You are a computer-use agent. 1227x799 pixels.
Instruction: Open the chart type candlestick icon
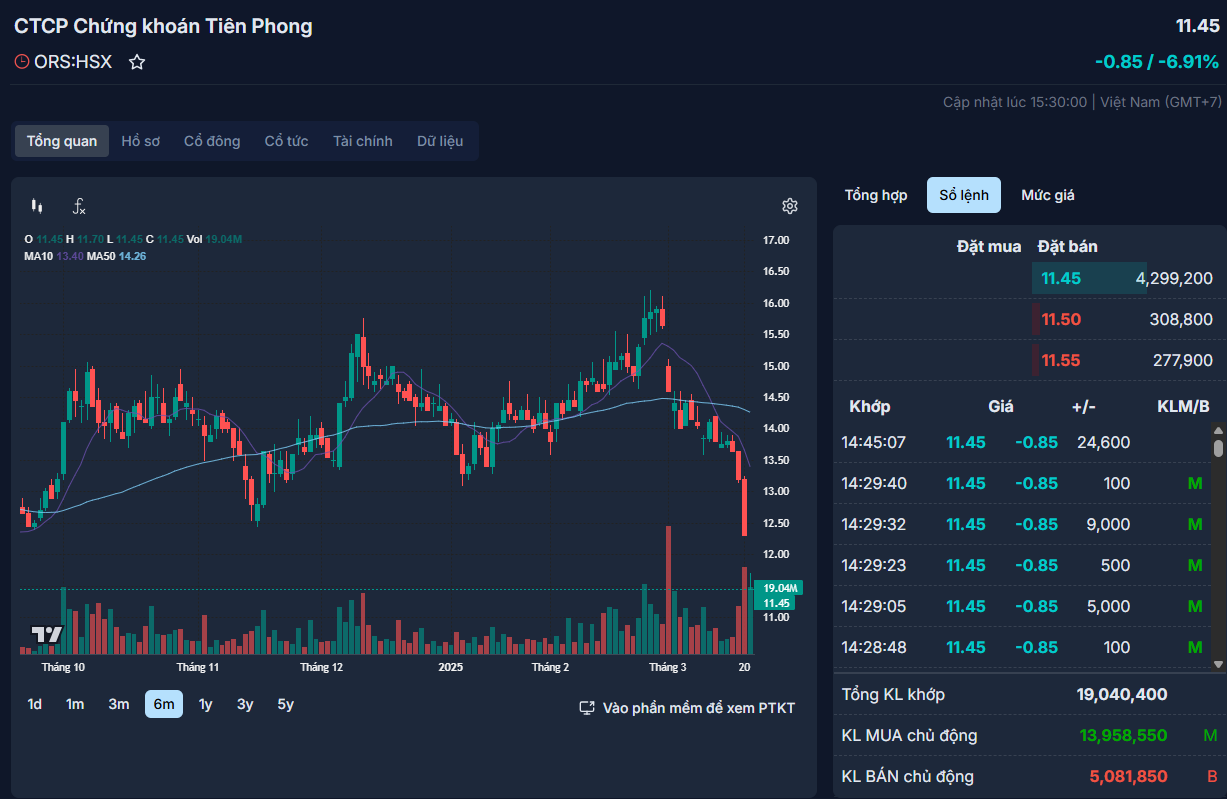(x=37, y=206)
